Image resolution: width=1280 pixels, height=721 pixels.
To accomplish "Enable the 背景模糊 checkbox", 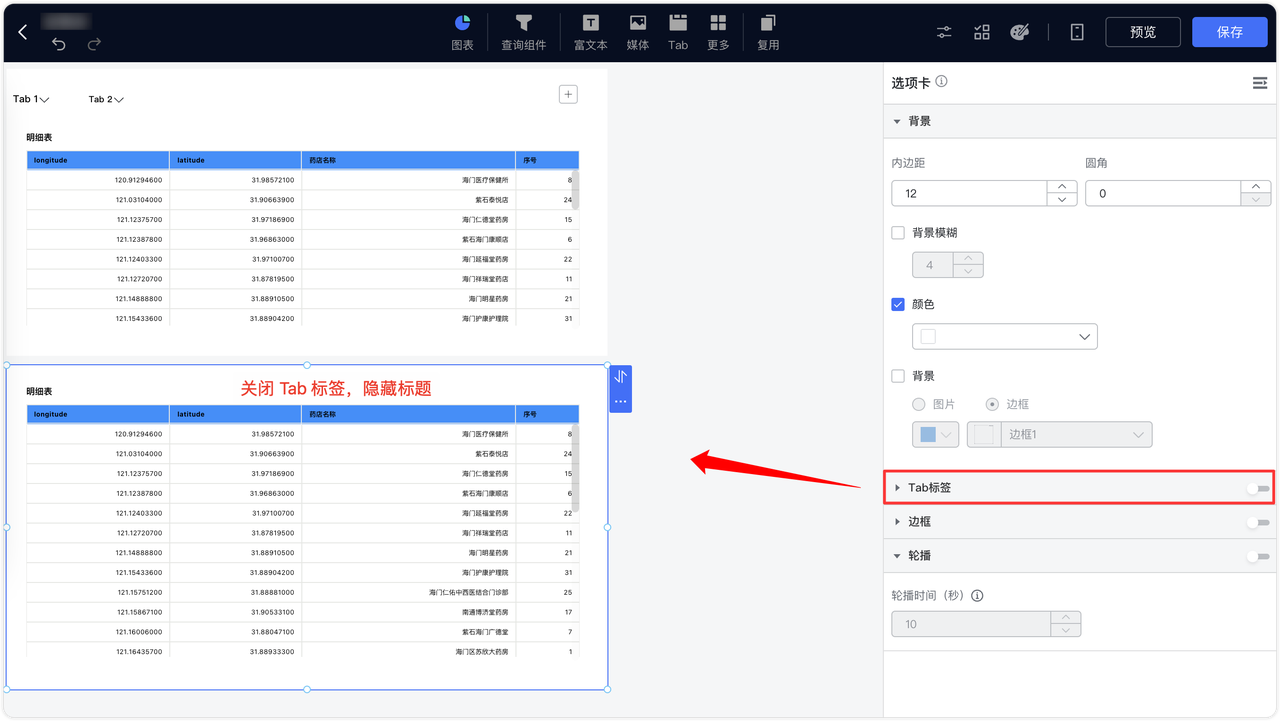I will tap(898, 233).
